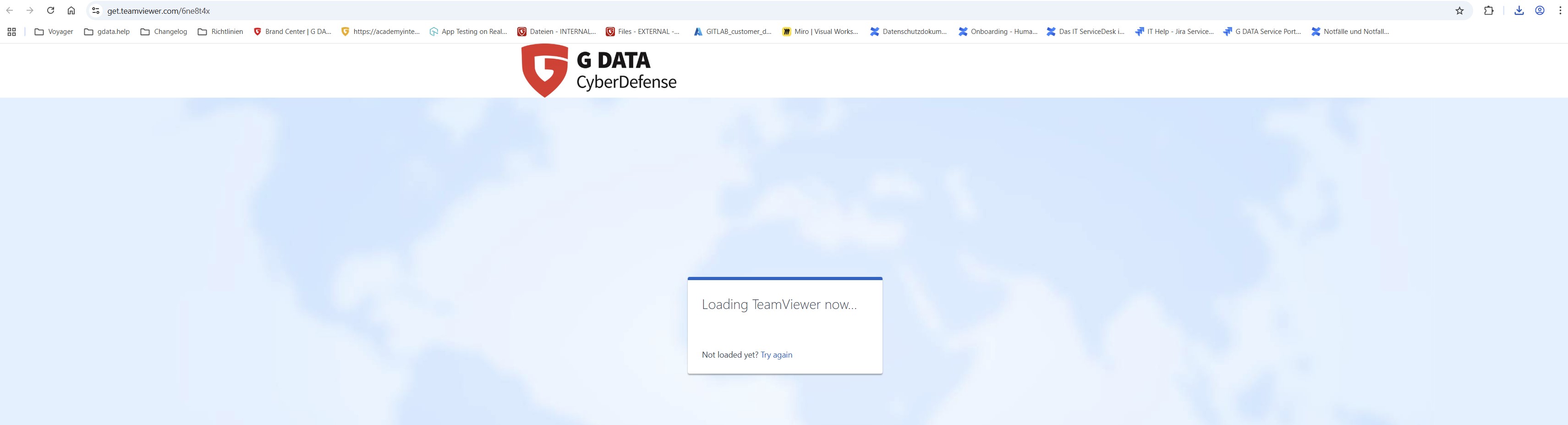Click the Try again link

point(776,355)
